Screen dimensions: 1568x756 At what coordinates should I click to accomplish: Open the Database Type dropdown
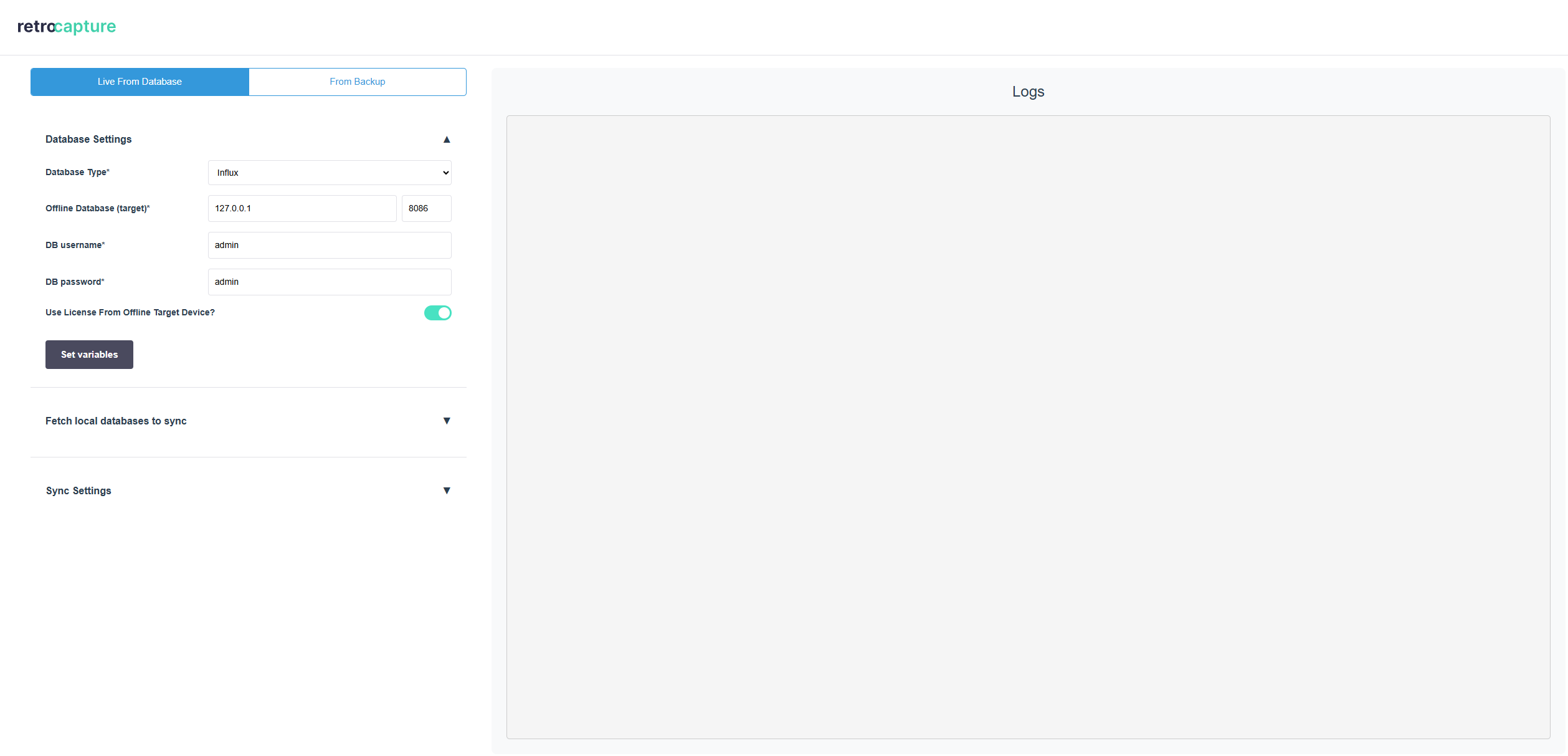pyautogui.click(x=330, y=173)
